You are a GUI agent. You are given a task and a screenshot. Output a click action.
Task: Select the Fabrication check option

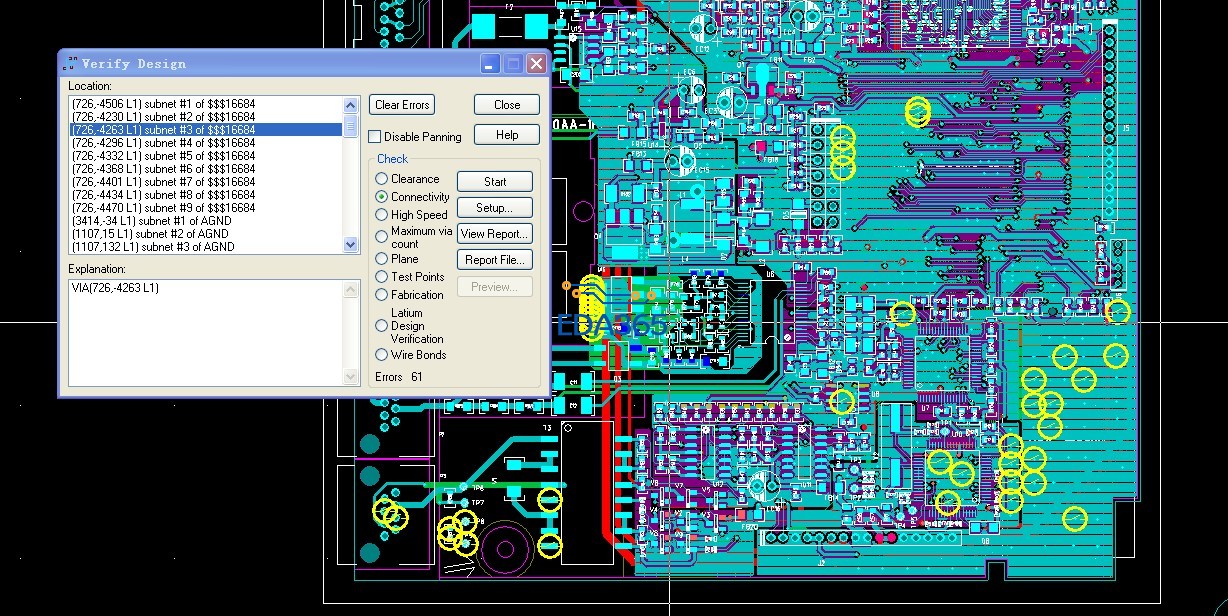click(382, 295)
